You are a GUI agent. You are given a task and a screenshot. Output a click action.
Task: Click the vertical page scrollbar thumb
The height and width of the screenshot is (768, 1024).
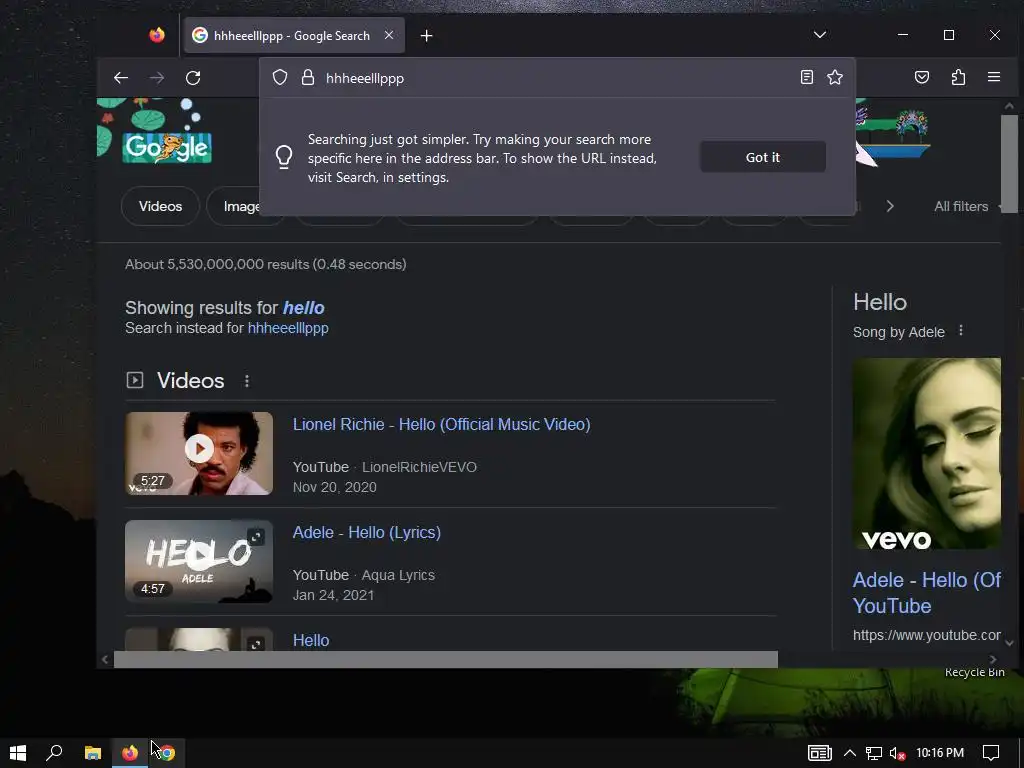1009,163
